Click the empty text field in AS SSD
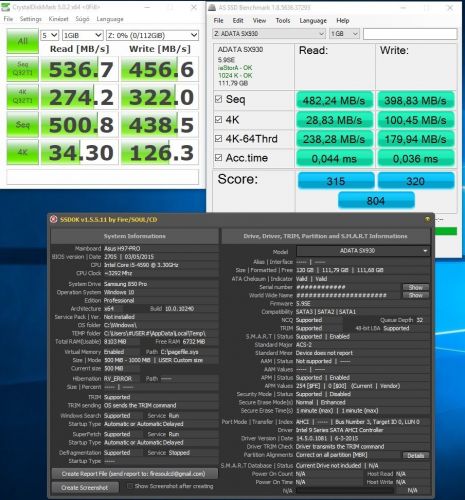Viewport: 465px width, 500px height. pyautogui.click(x=410, y=34)
